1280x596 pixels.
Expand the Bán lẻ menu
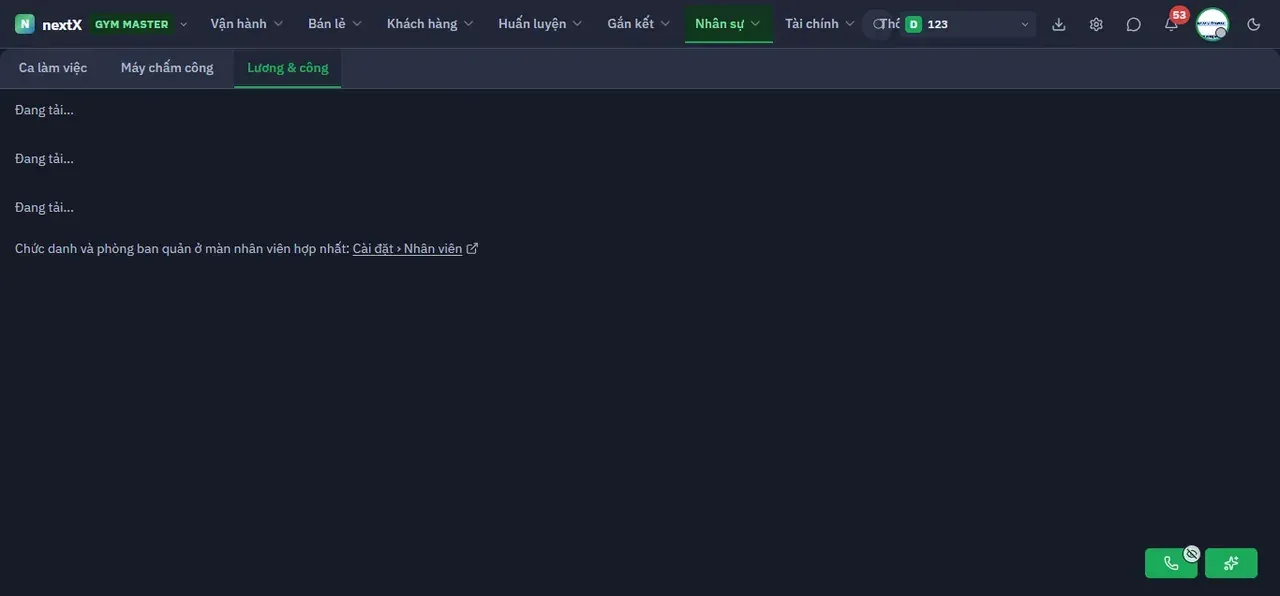tap(335, 24)
